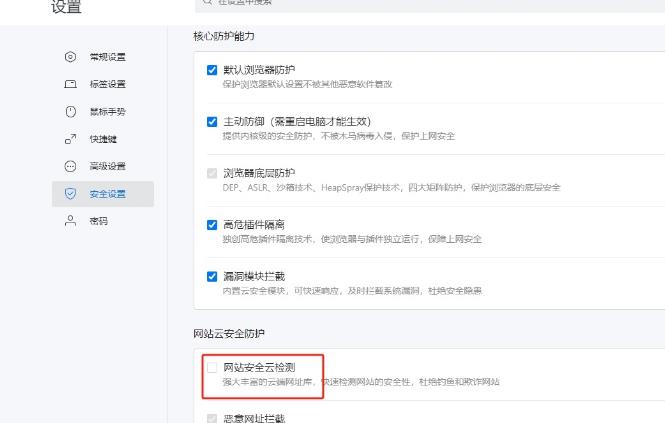Click the greyed 浏览器底层防护 checkbox
The width and height of the screenshot is (665, 423).
(212, 173)
